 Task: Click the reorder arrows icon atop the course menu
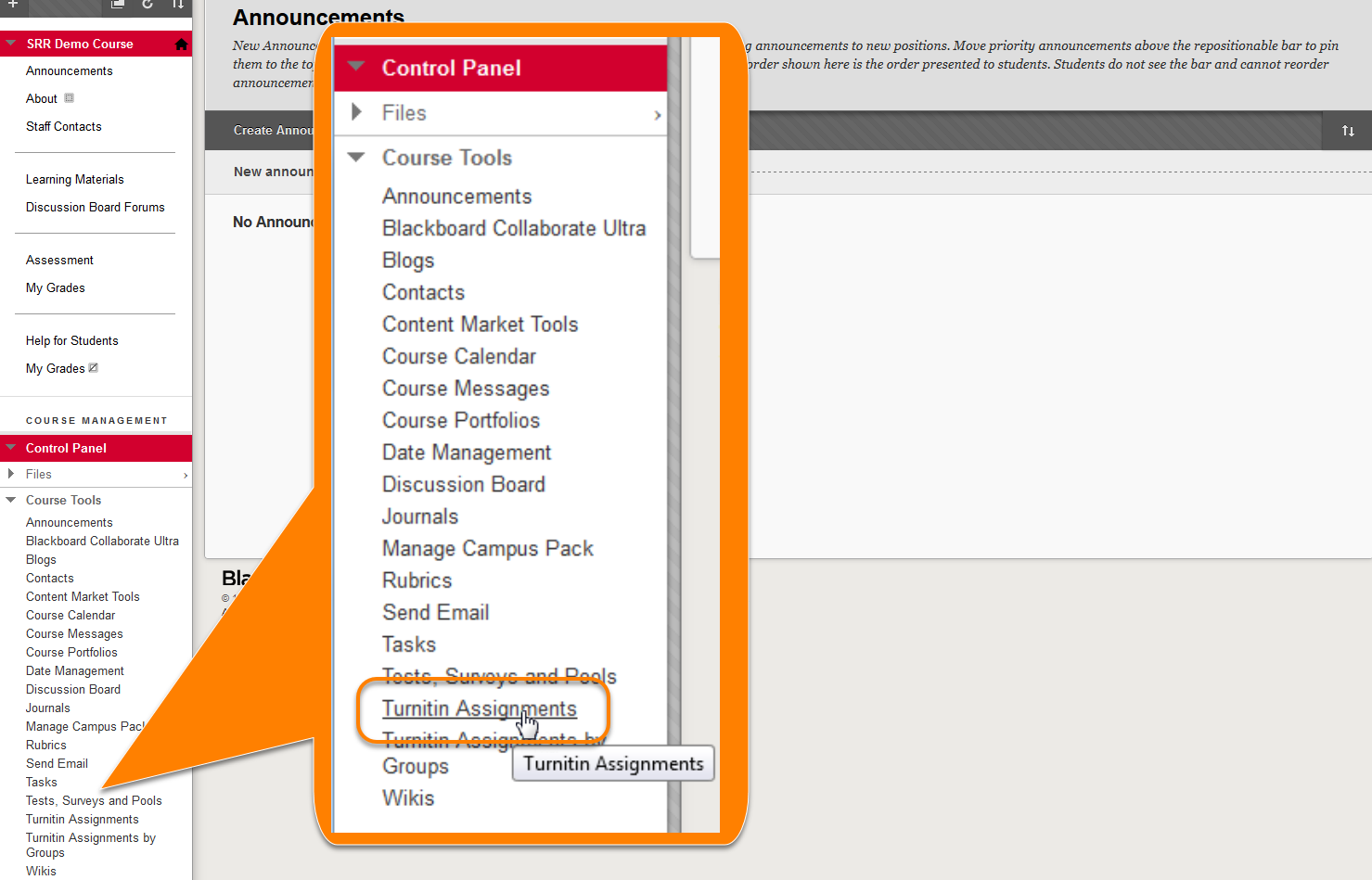click(x=177, y=4)
